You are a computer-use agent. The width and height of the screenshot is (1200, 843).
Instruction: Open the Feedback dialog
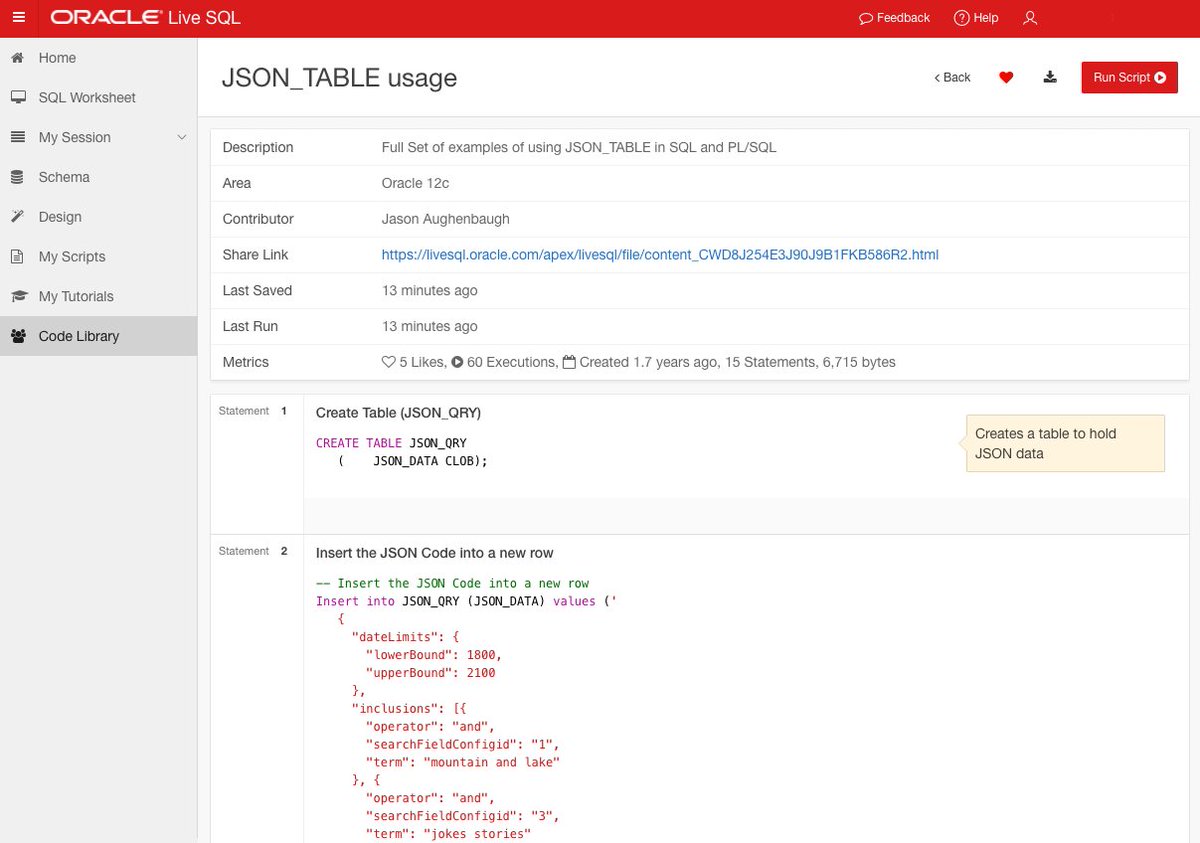pos(894,18)
